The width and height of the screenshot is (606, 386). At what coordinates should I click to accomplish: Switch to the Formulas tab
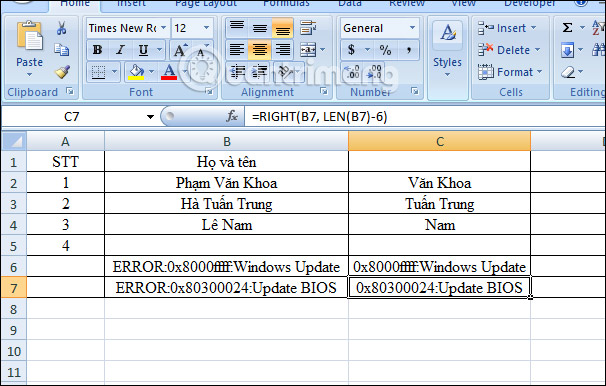pos(286,3)
